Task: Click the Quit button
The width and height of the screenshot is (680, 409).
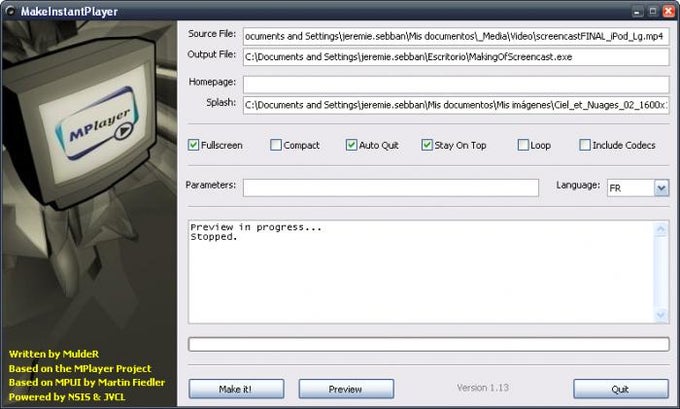Action: (621, 389)
